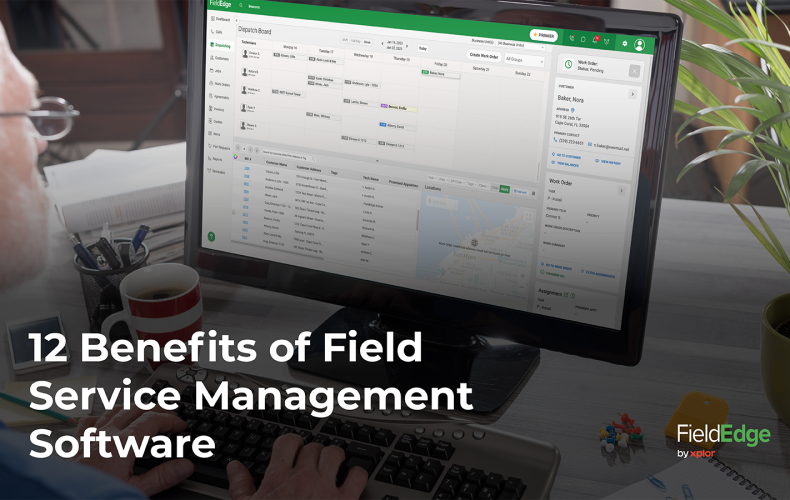Image resolution: width=790 pixels, height=500 pixels.
Task: Click the Filter Assignments link
Action: pyautogui.click(x=598, y=274)
